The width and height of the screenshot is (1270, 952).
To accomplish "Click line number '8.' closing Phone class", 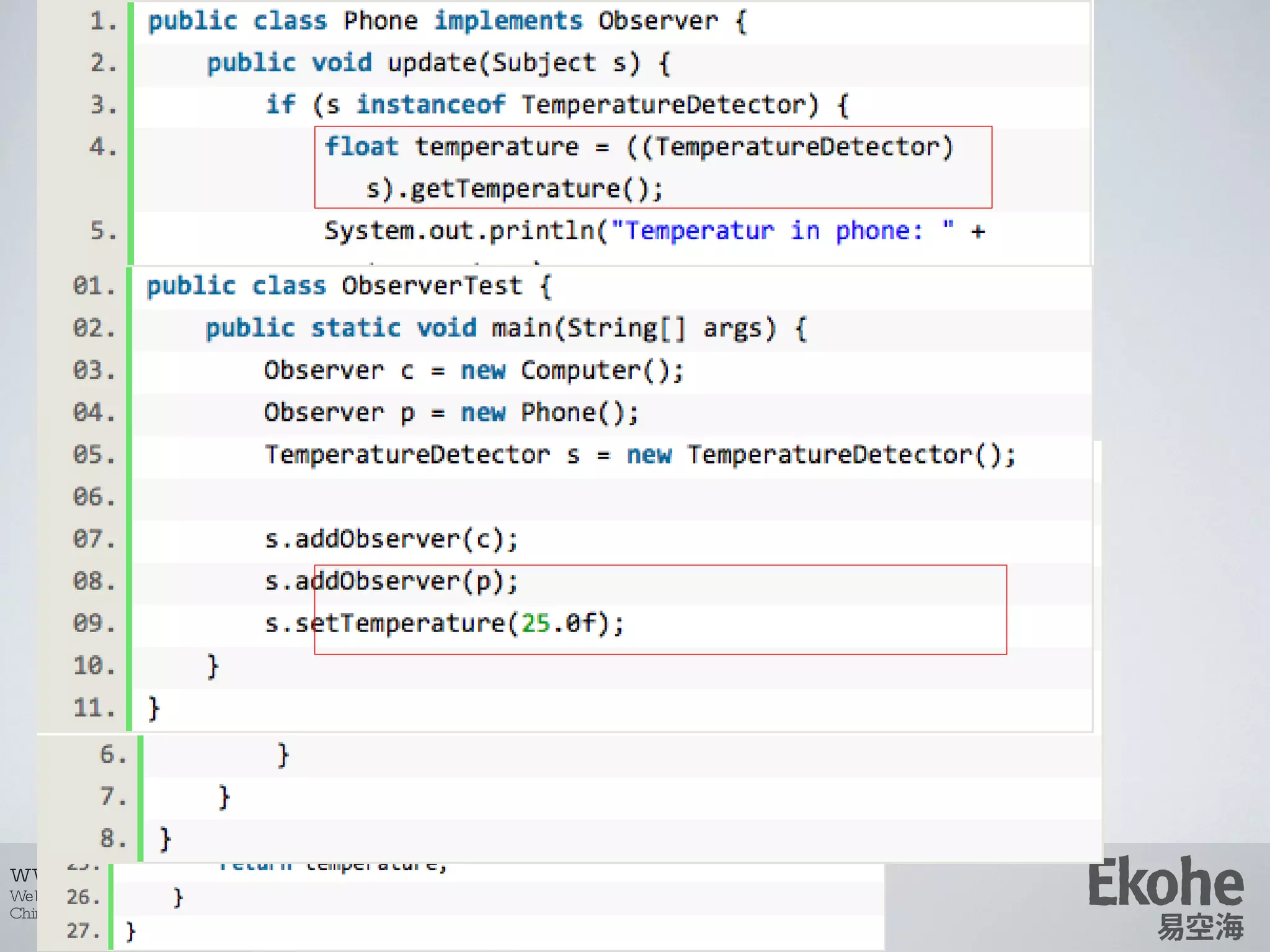I will [113, 839].
